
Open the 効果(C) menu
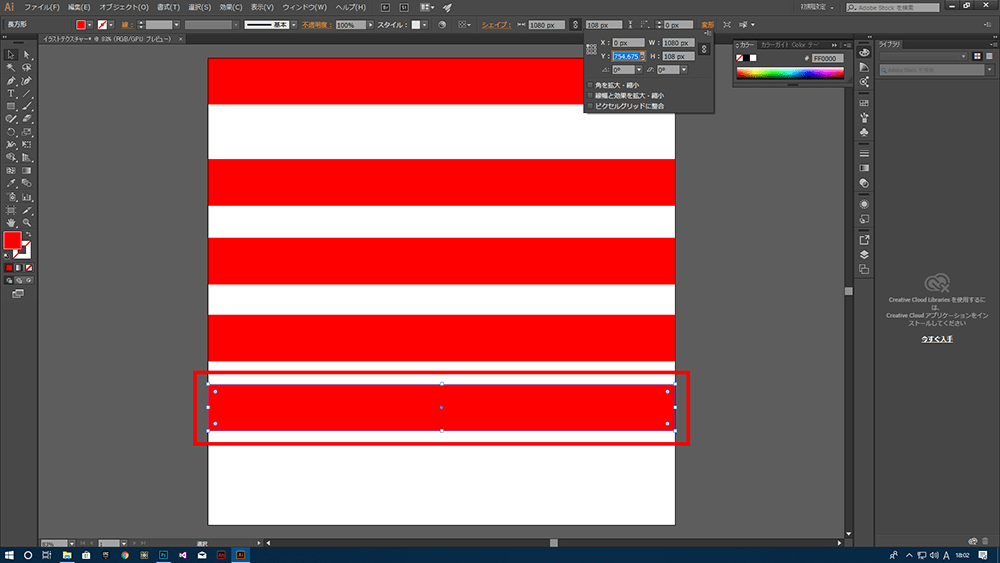[231, 8]
